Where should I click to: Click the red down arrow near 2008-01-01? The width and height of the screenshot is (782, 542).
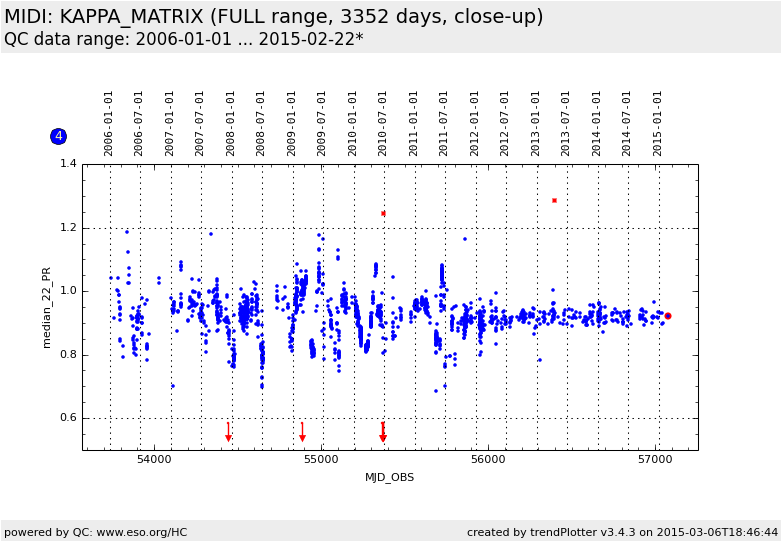(x=228, y=432)
